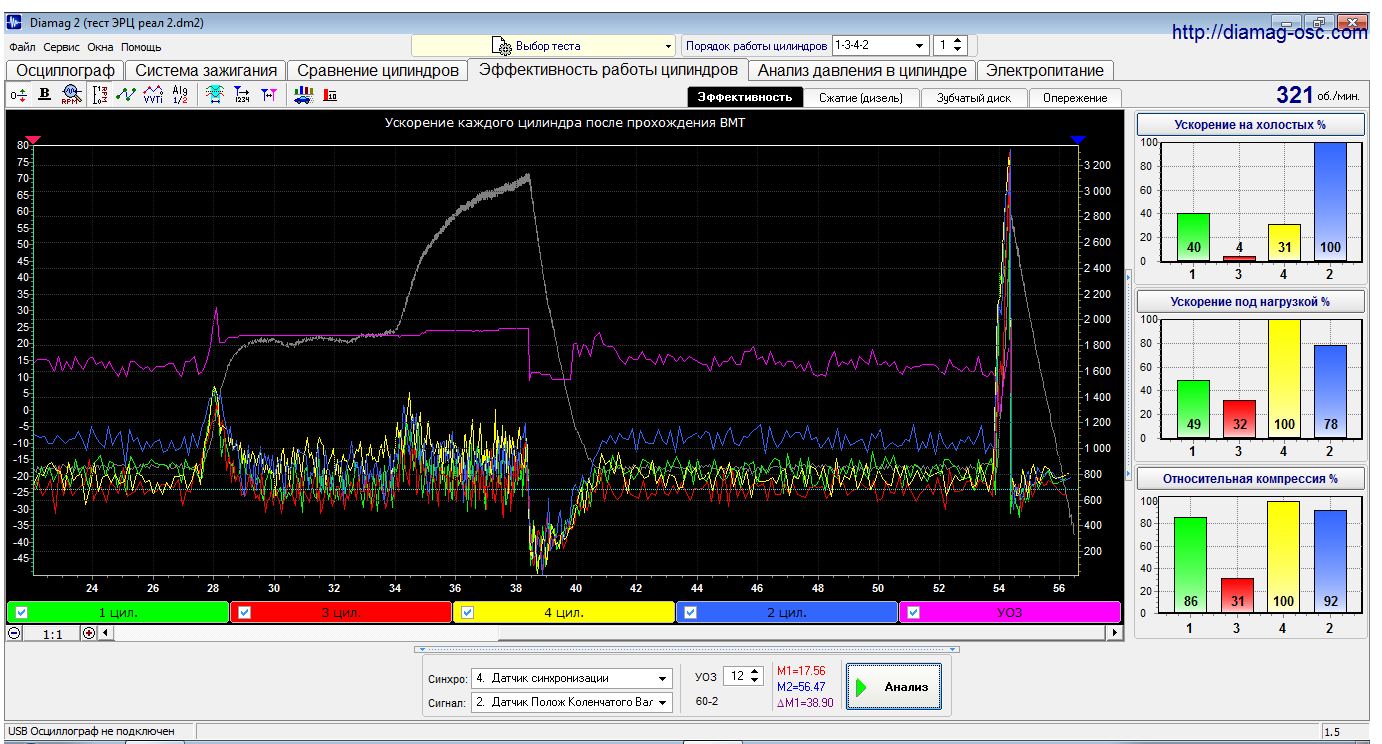Viewport: 1382px width, 744px height.
Task: Click the 321 об./мин. RPM readout
Action: click(1317, 95)
